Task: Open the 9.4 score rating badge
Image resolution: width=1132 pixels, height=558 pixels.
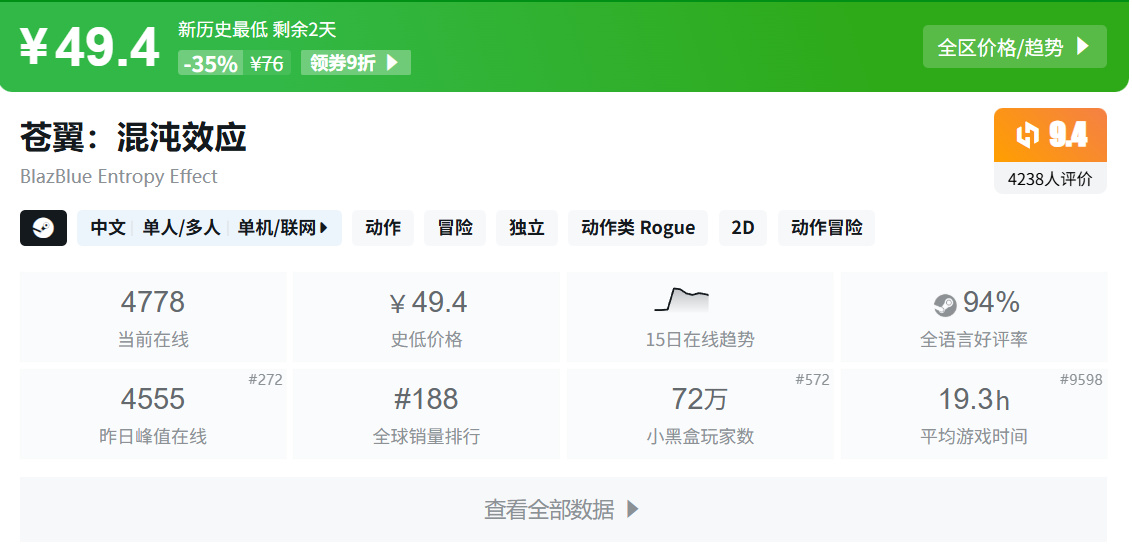Action: (1050, 135)
